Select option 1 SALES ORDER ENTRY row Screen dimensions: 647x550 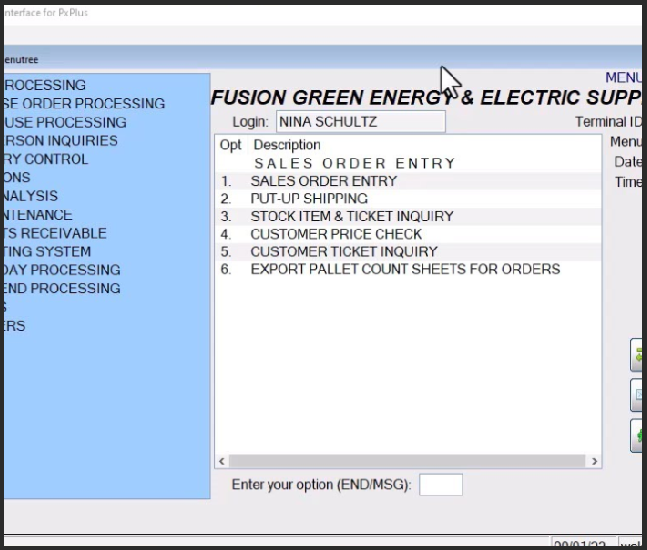(x=408, y=181)
